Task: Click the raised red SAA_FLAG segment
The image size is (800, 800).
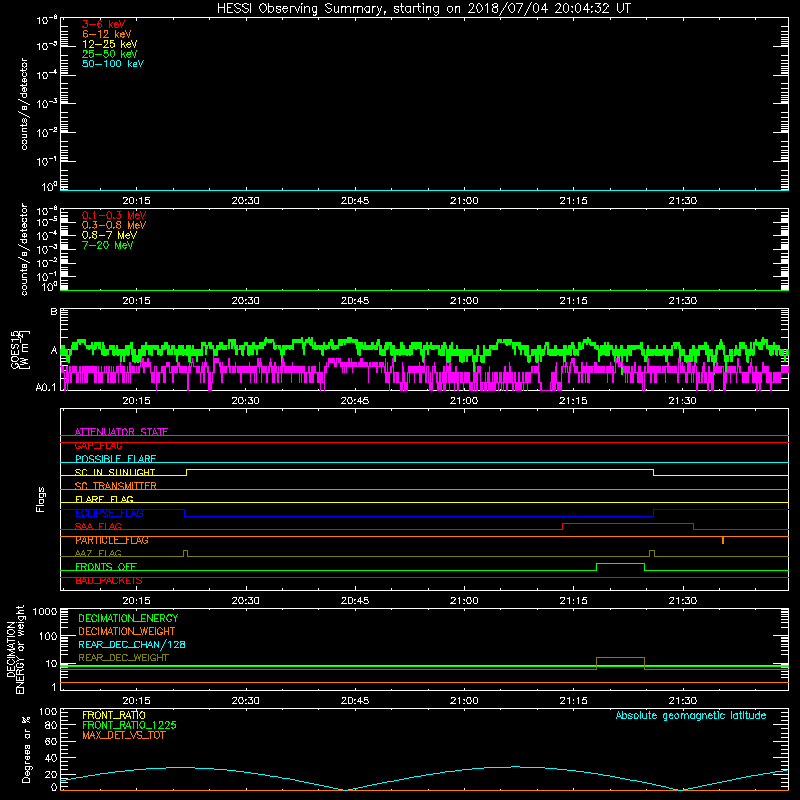Action: pyautogui.click(x=628, y=523)
